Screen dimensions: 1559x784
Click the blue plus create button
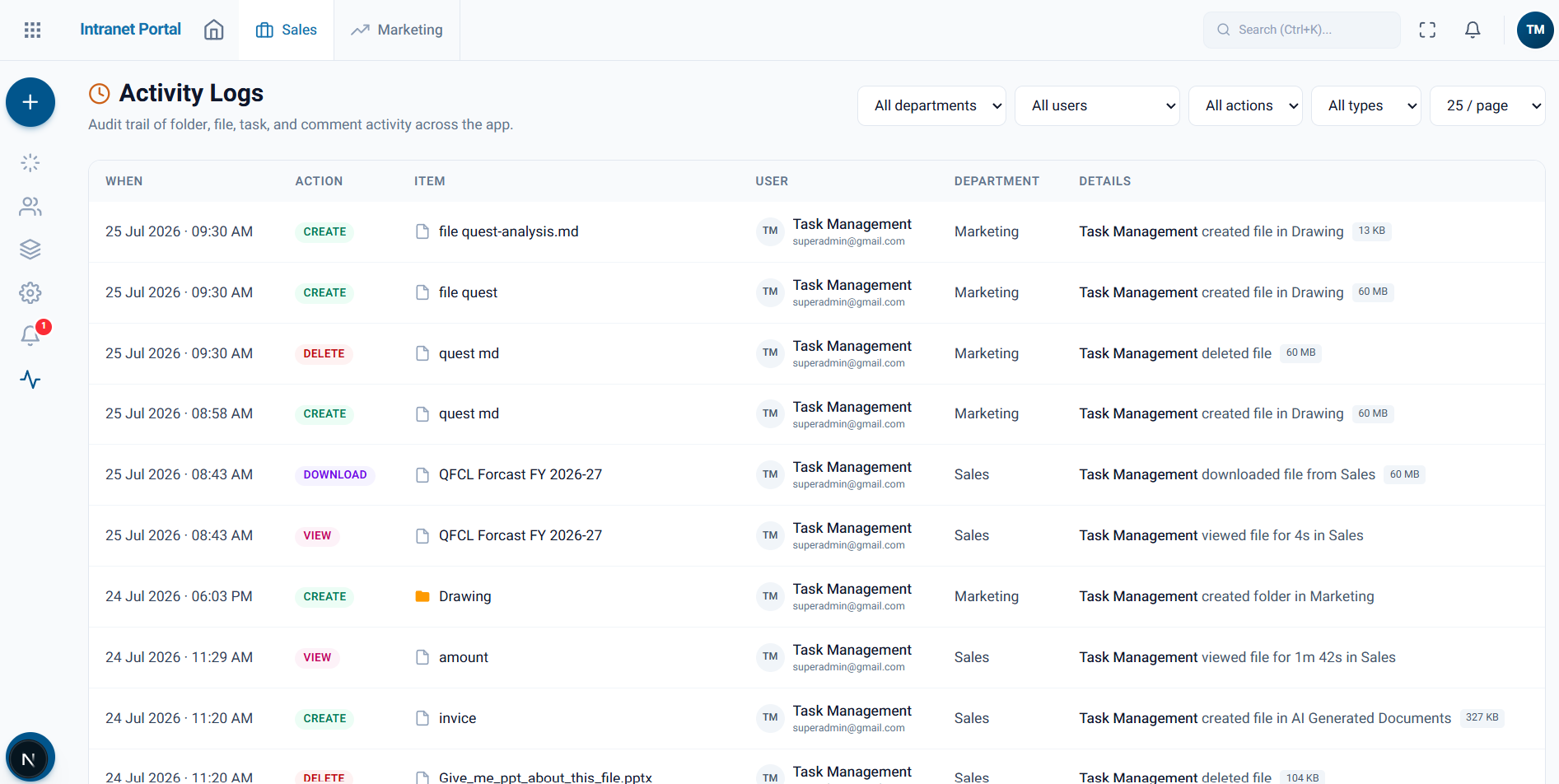coord(30,102)
